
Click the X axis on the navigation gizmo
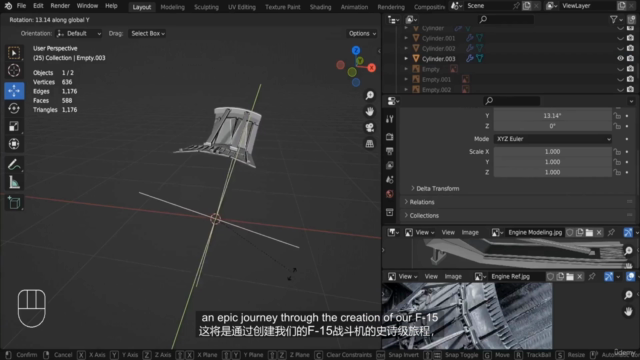[371, 68]
